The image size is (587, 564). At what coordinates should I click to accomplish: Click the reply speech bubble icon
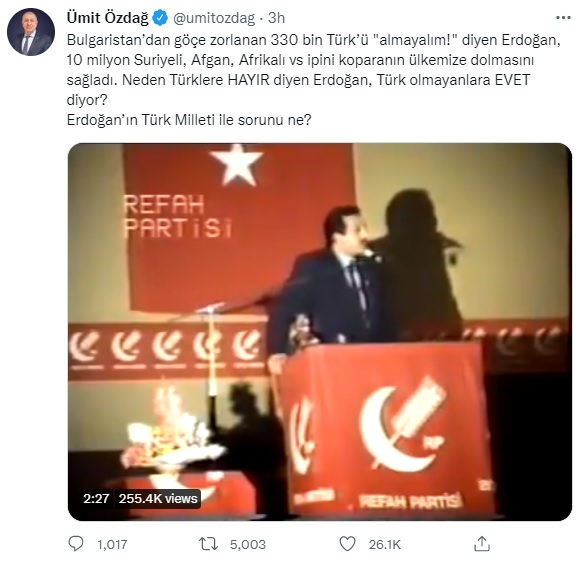tap(76, 543)
